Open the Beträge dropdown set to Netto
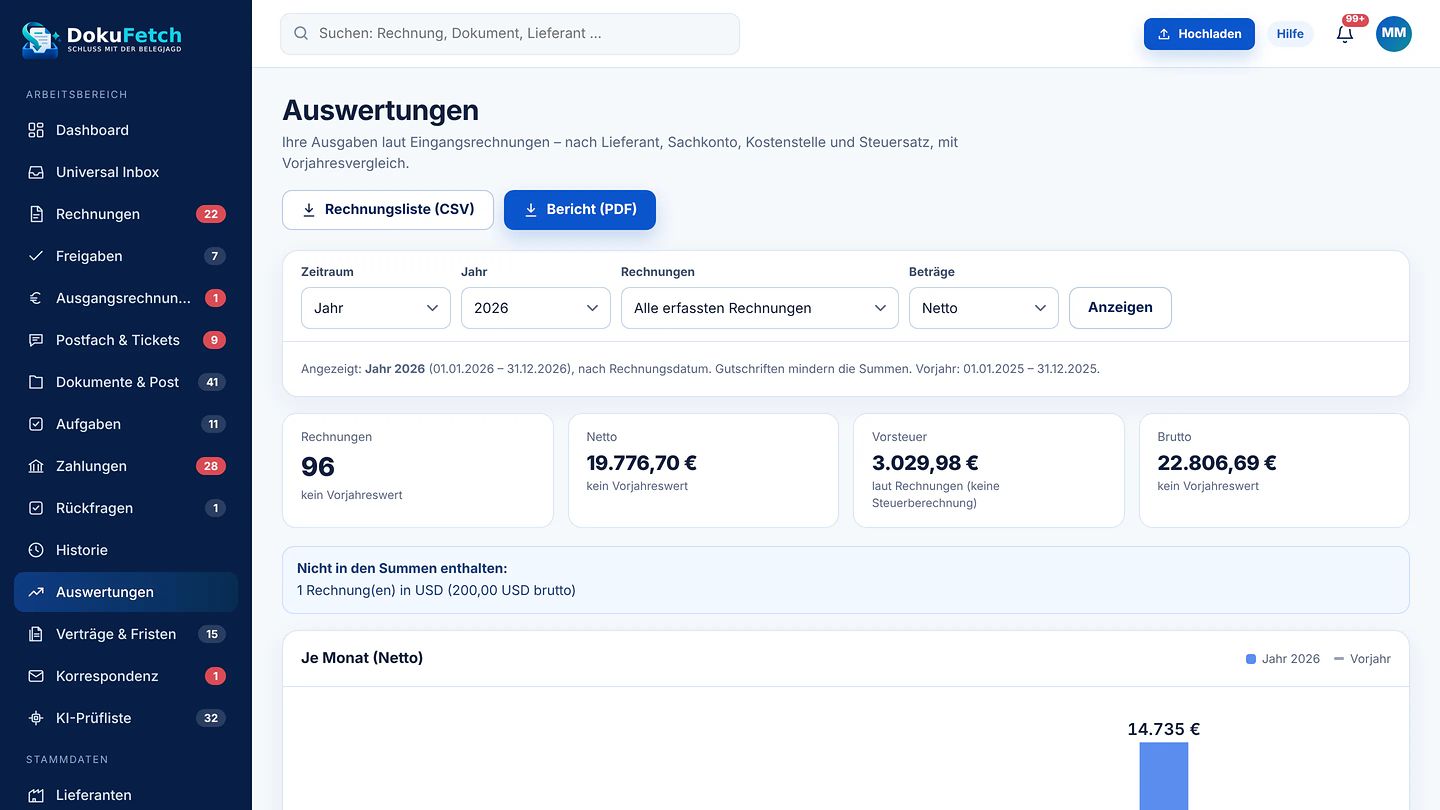The image size is (1440, 810). 984,308
